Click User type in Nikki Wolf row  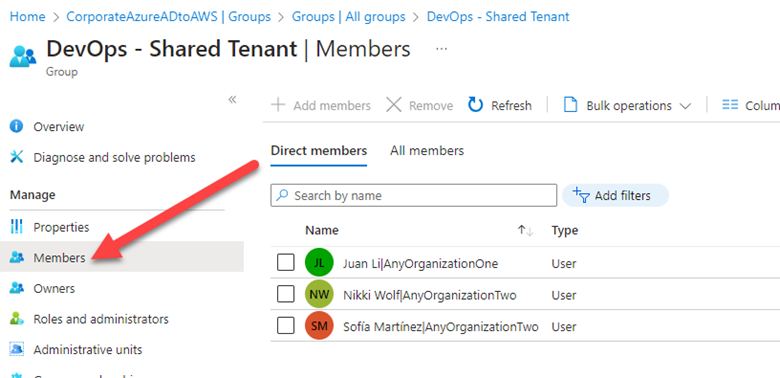[564, 295]
